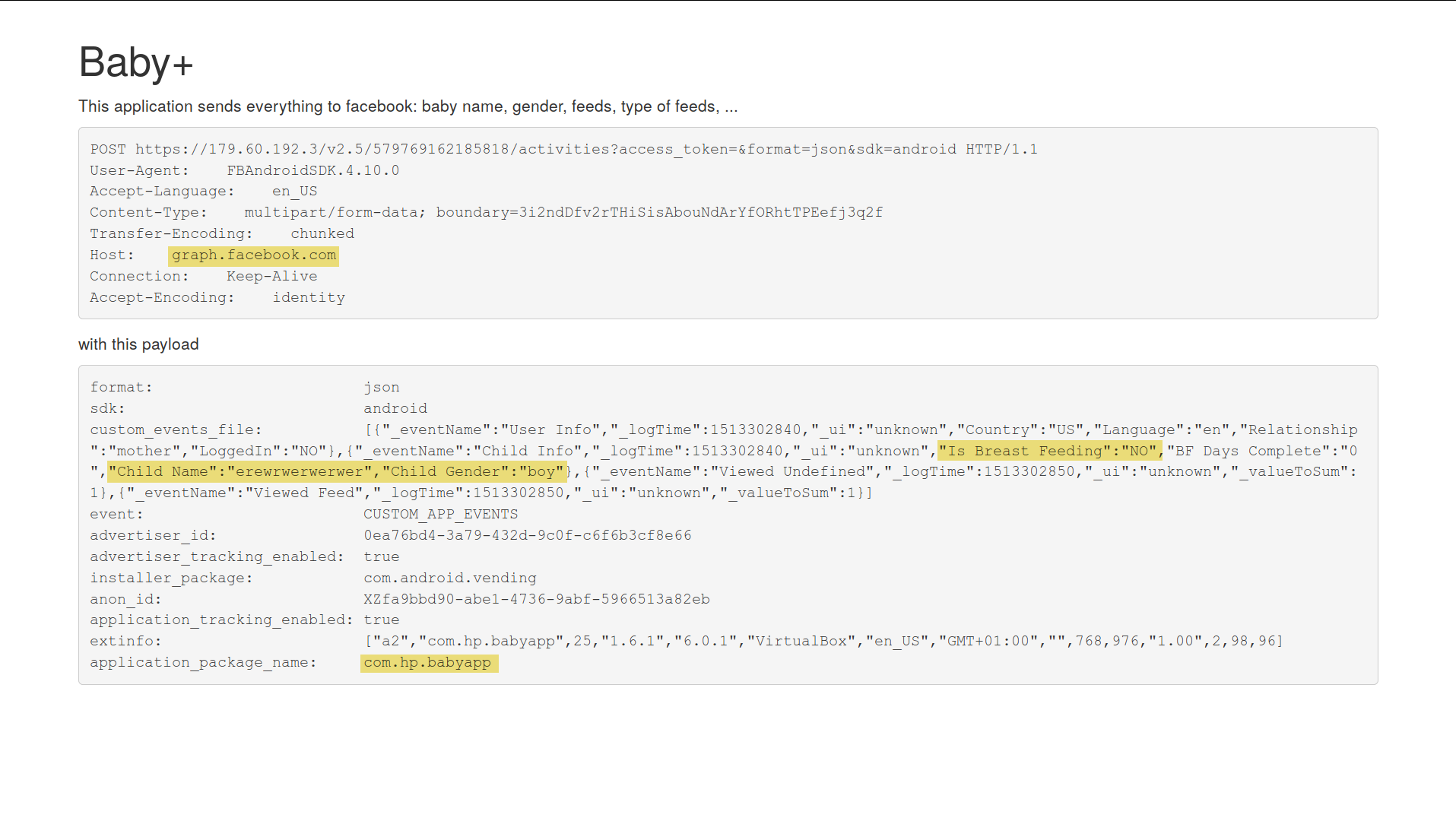
Task: Click the highlighted Child Name and Gender text
Action: pyautogui.click(x=337, y=472)
